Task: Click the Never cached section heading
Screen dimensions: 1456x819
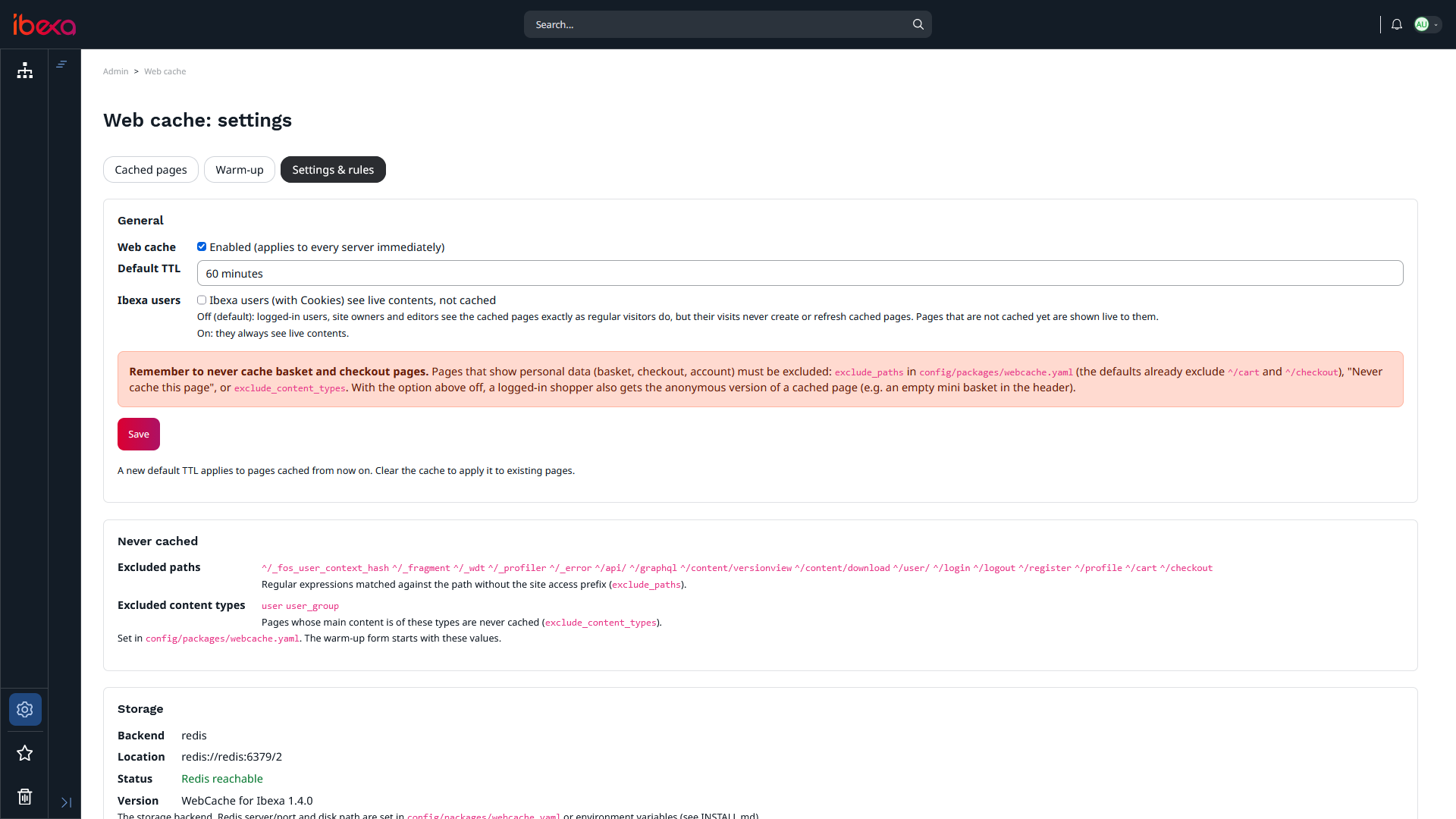Action: coord(158,541)
